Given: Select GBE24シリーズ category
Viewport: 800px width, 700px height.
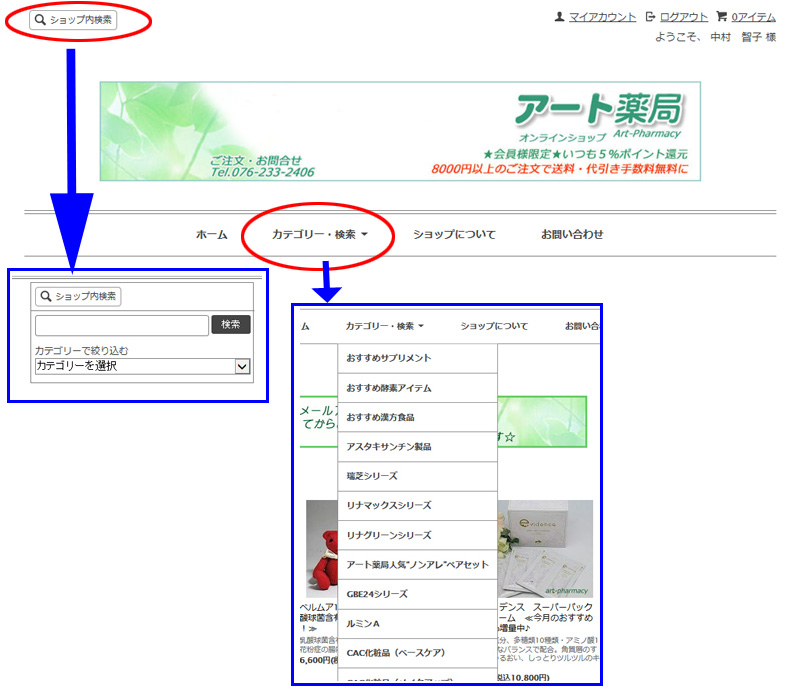Looking at the screenshot, I should (417, 594).
